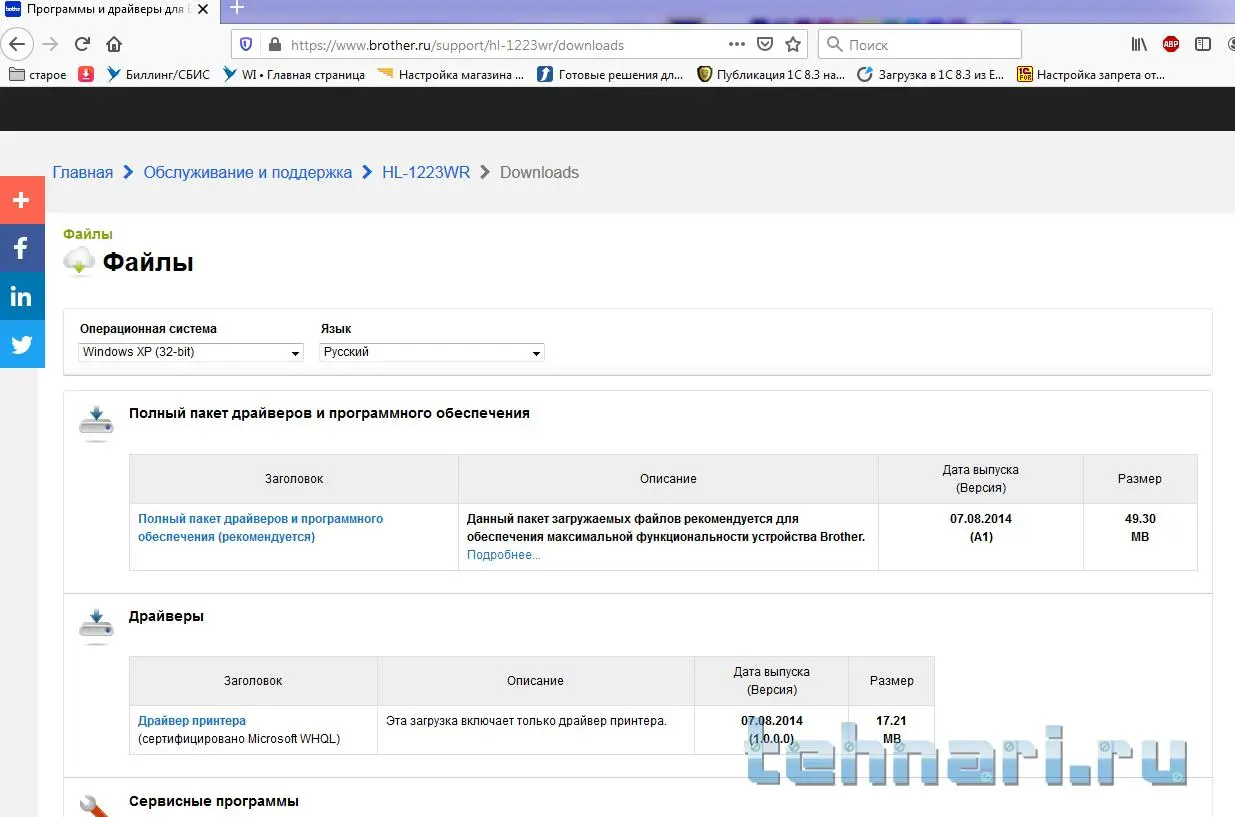The image size is (1235, 817).
Task: Click the tracking protection shield icon
Action: [x=247, y=44]
